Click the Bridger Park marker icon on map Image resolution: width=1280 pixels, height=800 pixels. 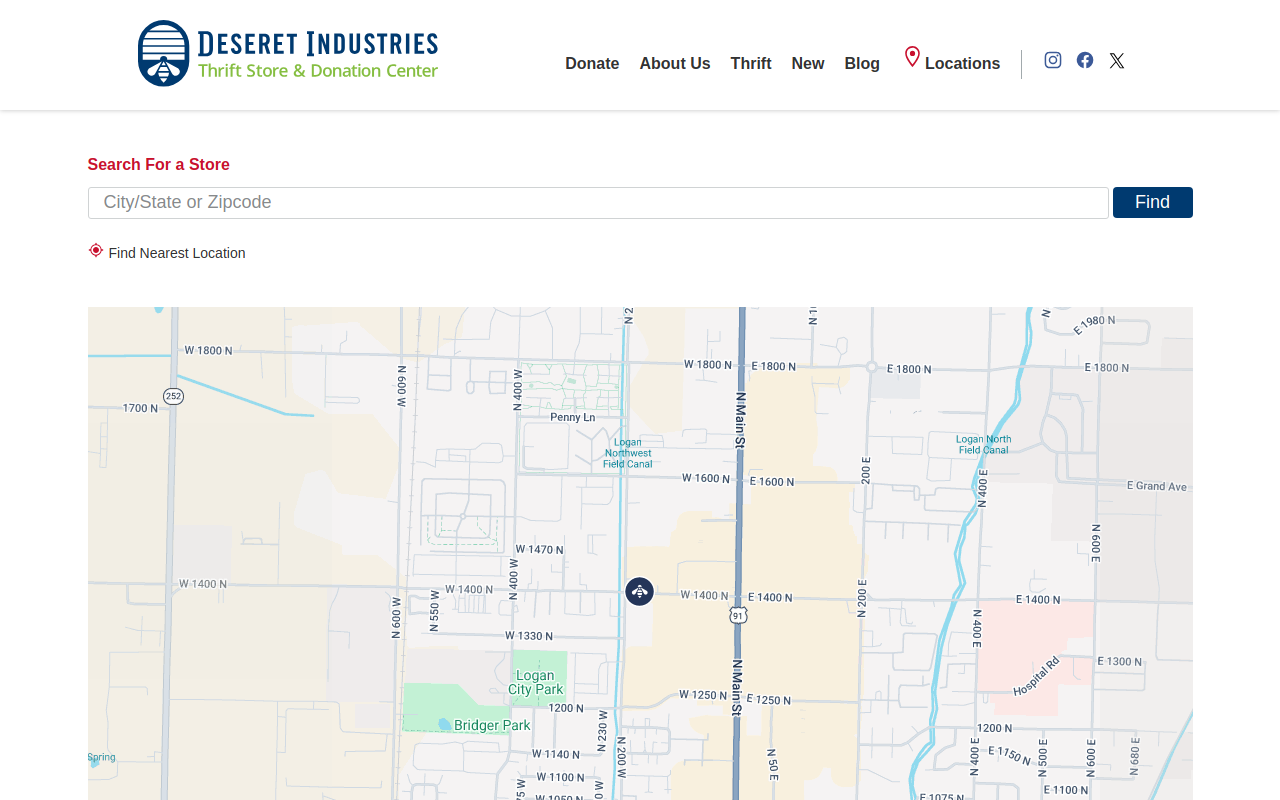(444, 724)
